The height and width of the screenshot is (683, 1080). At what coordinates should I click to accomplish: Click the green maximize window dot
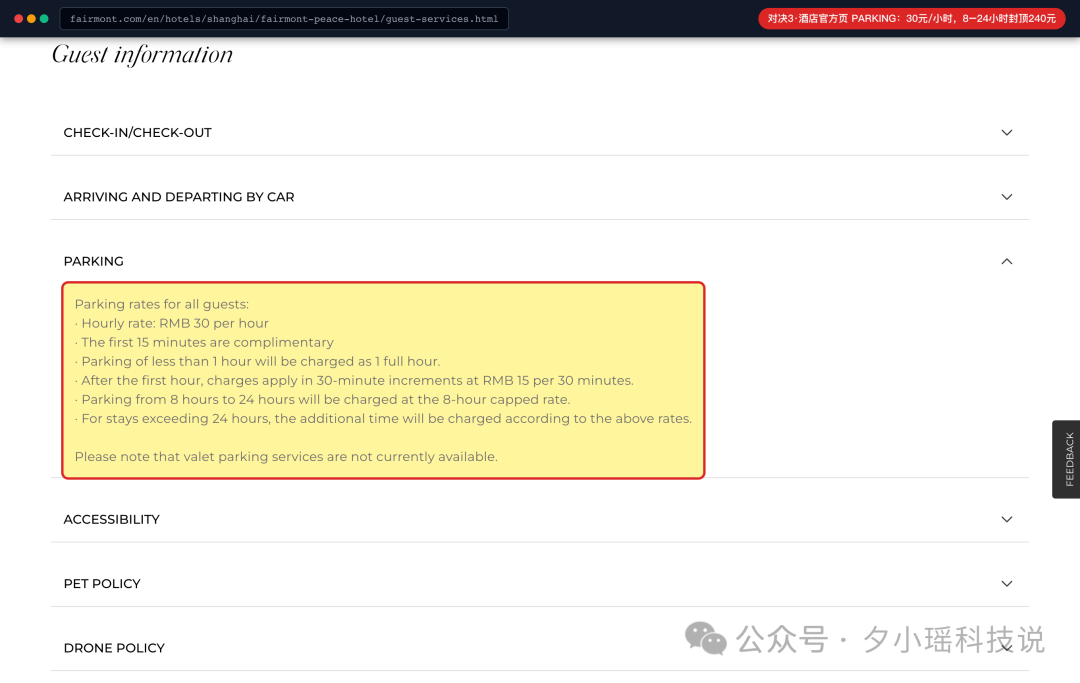point(44,19)
